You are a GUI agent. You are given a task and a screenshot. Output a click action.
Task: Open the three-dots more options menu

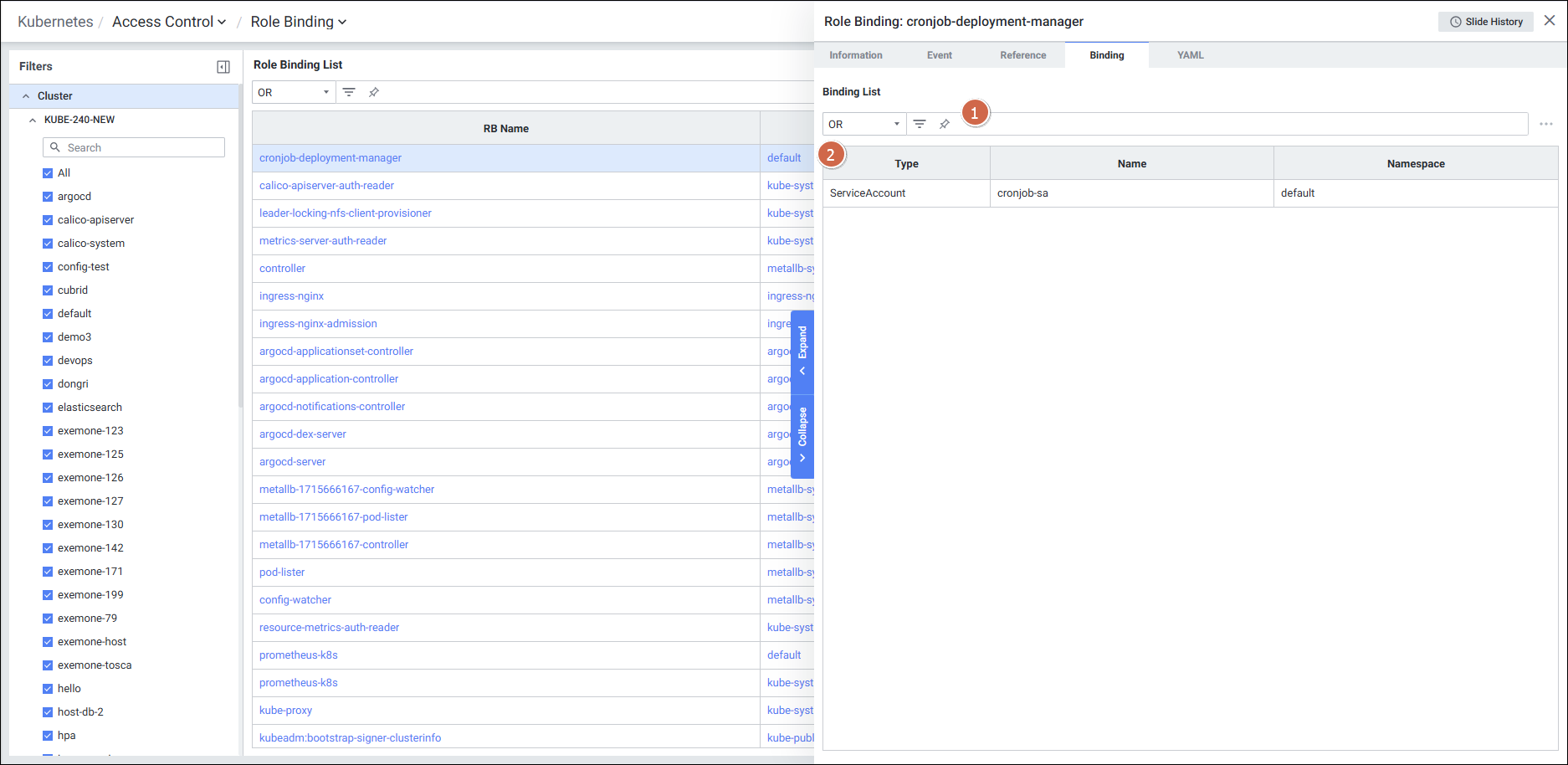coord(1545,124)
